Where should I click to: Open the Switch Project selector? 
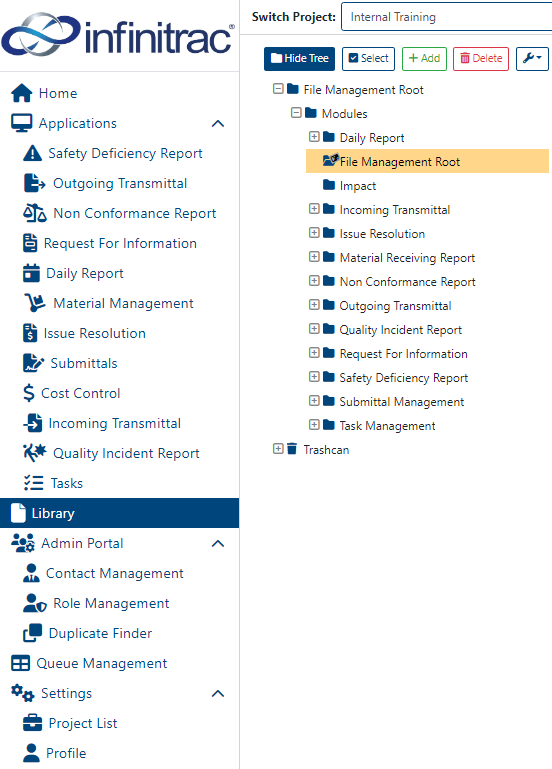click(x=446, y=17)
